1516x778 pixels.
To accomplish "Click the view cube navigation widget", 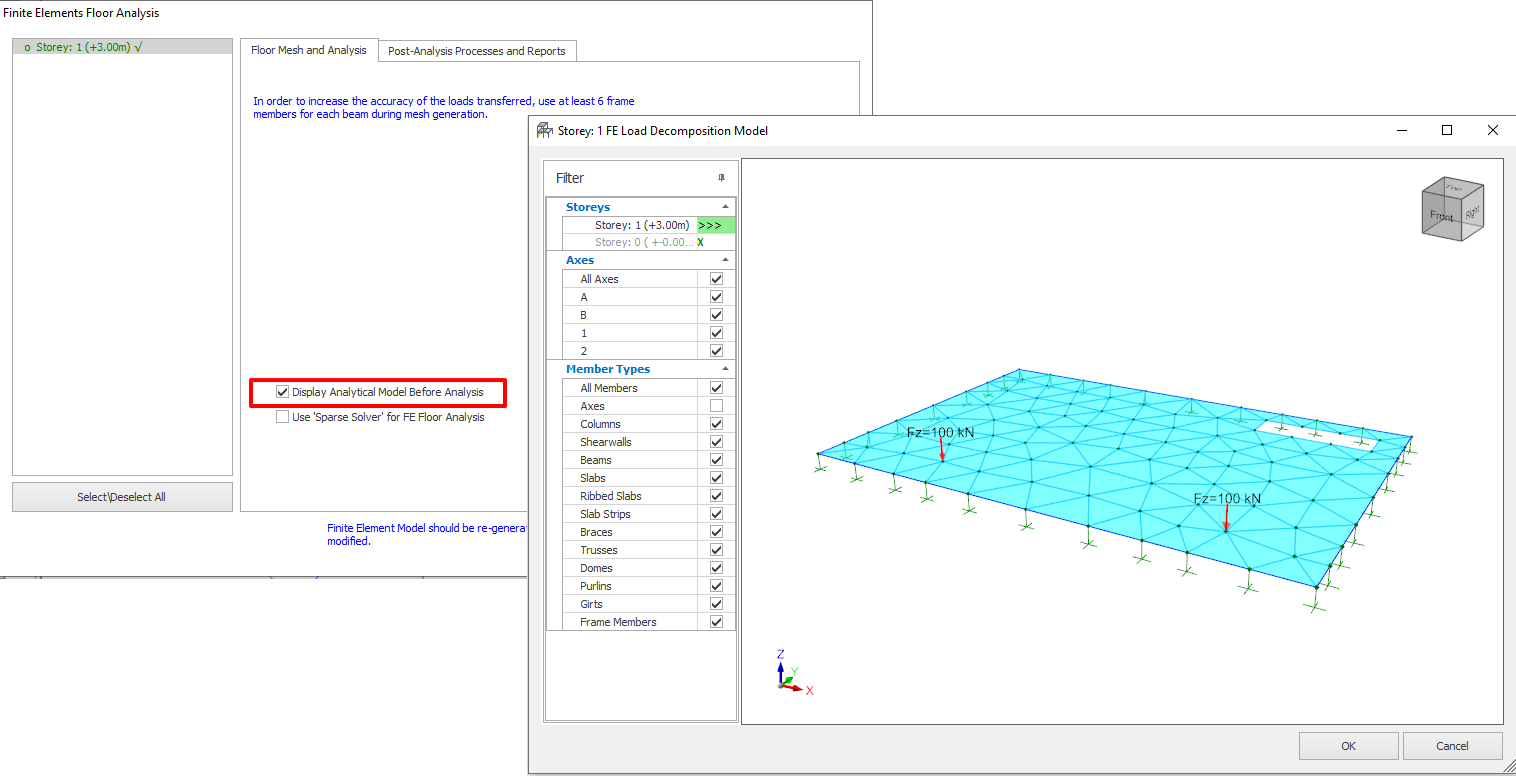I will click(x=1452, y=209).
